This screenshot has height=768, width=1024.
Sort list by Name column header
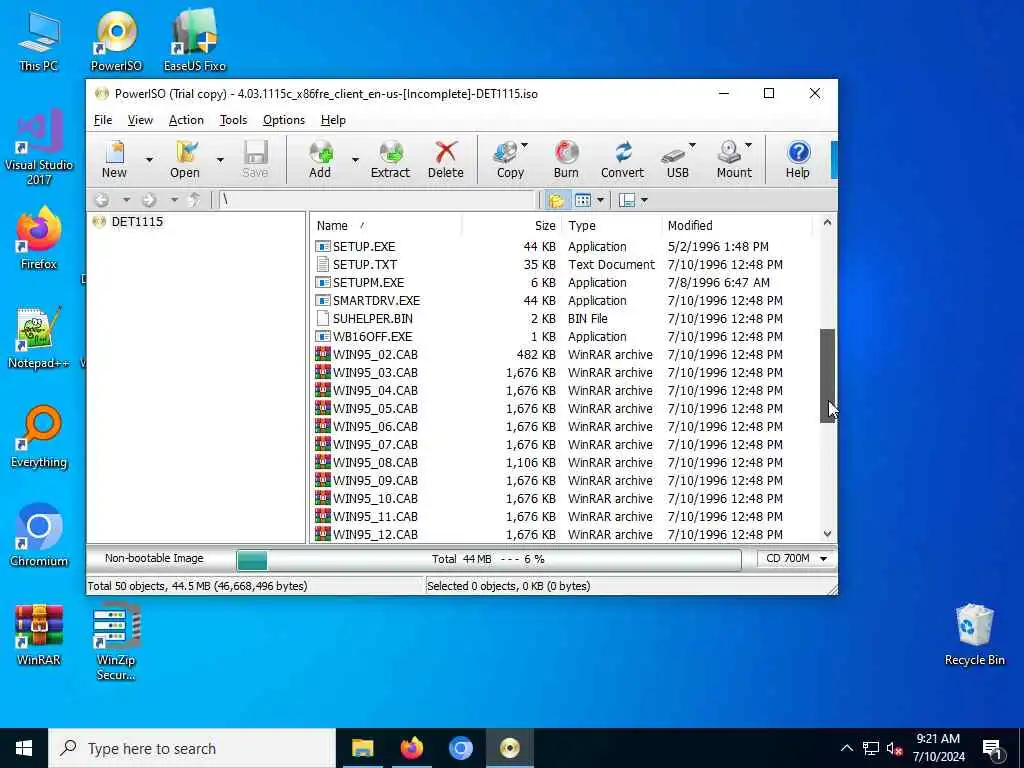tap(387, 225)
